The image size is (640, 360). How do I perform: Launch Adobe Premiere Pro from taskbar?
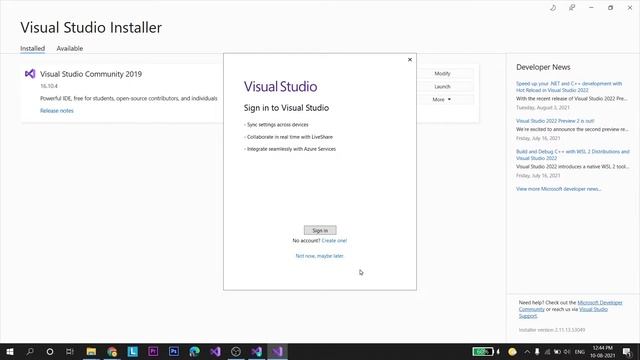click(x=153, y=351)
